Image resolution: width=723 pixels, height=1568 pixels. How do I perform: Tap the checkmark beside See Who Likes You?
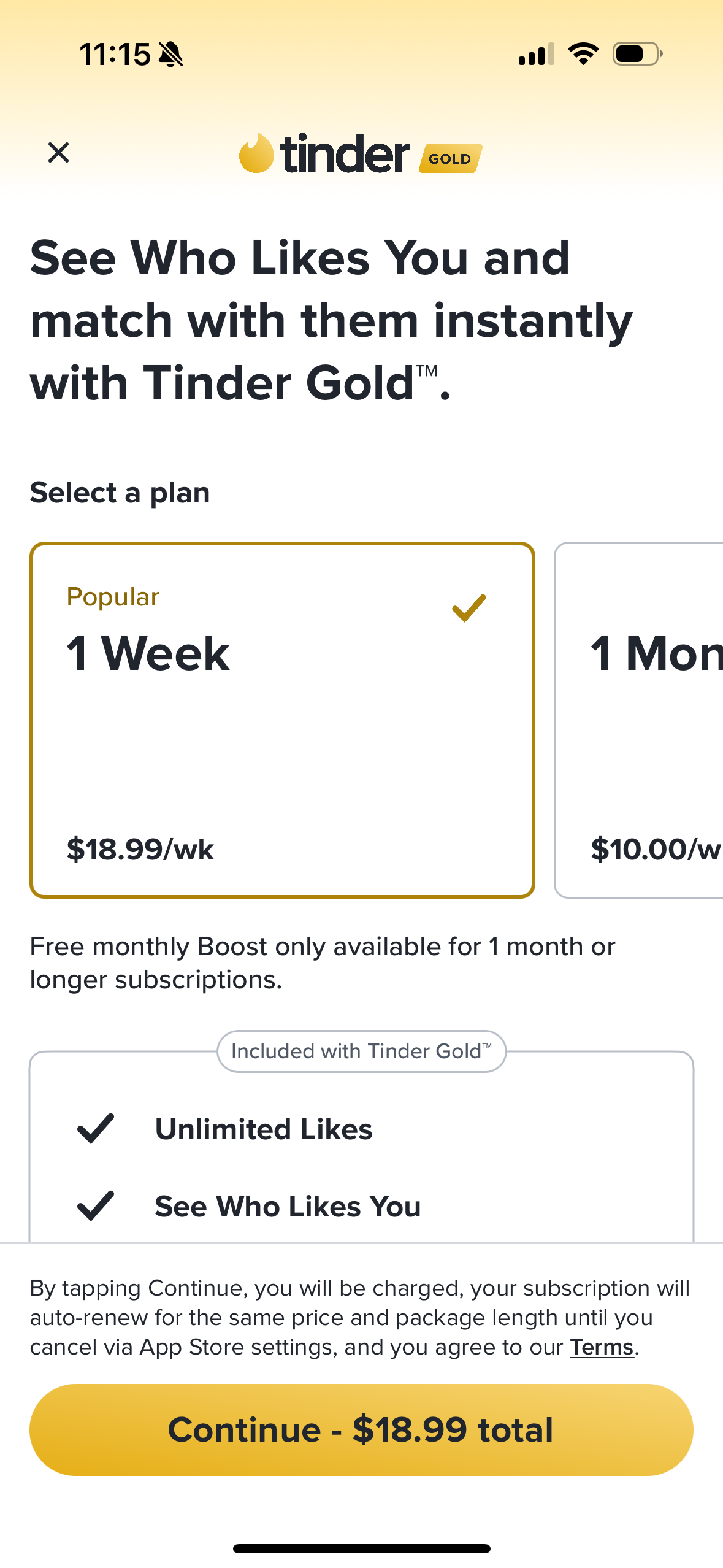click(96, 1206)
